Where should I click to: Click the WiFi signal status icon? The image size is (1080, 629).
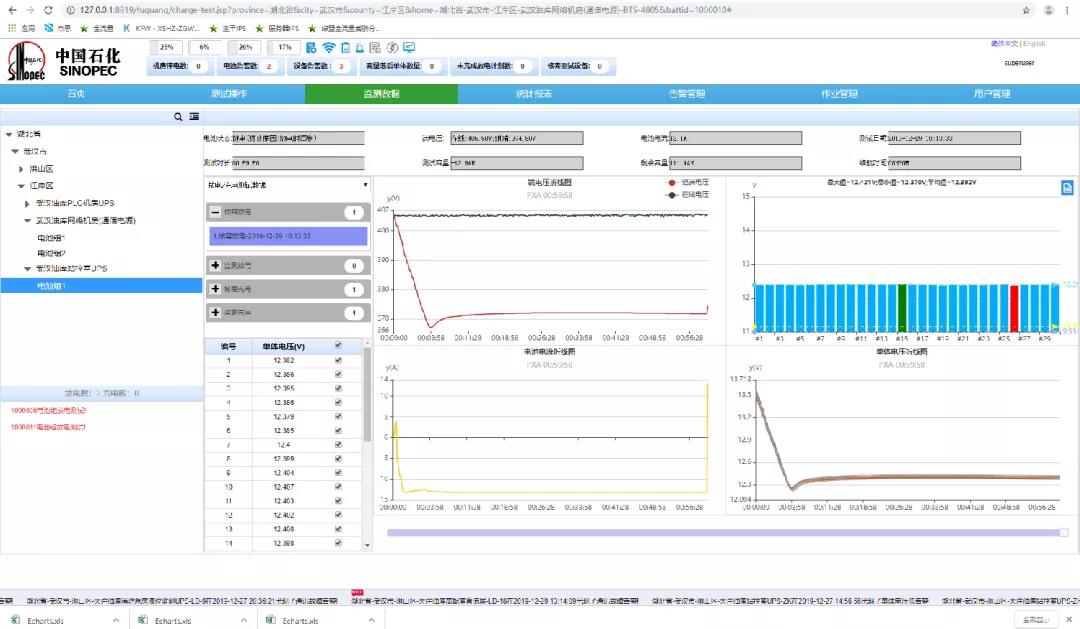click(329, 48)
